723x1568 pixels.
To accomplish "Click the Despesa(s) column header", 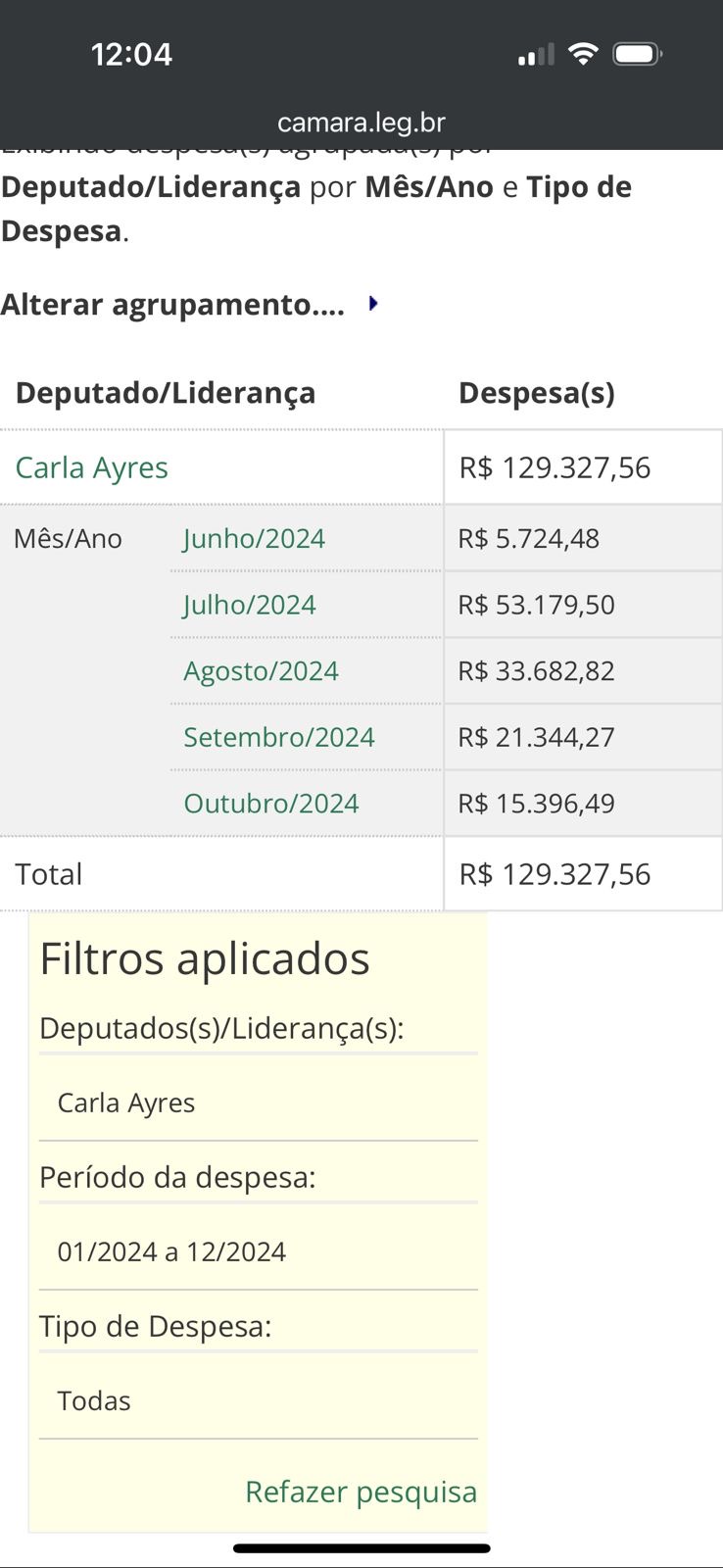I will click(537, 393).
